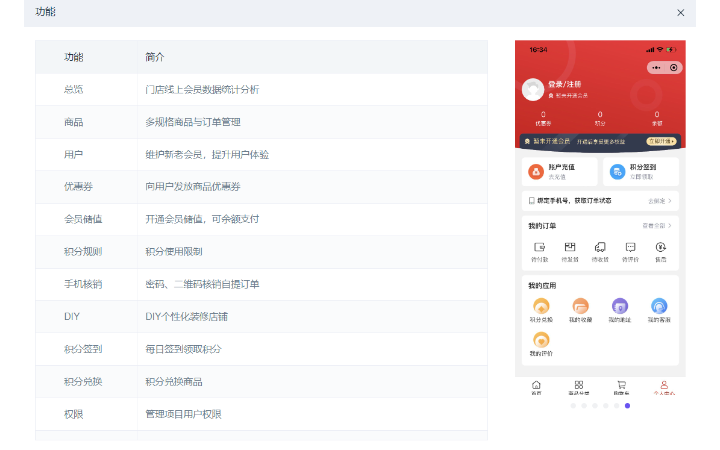Image resolution: width=720 pixels, height=450 pixels.
Task: Click 积分兑换商品 description
Action: (x=174, y=382)
